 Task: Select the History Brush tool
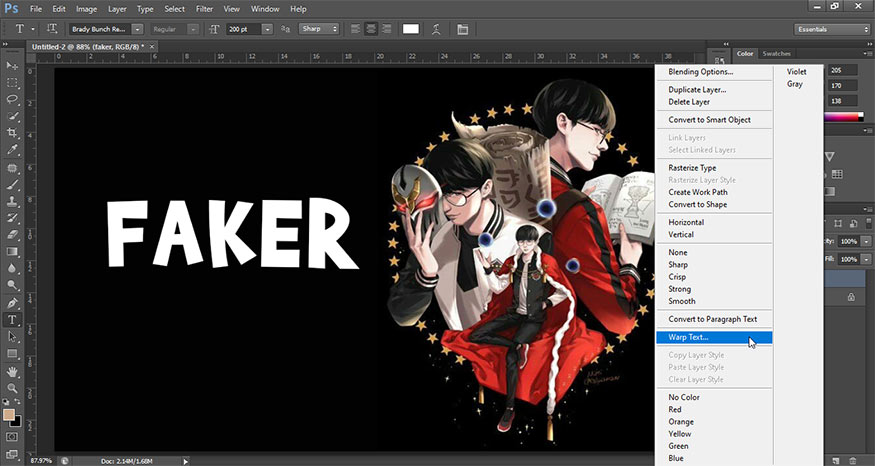12,218
